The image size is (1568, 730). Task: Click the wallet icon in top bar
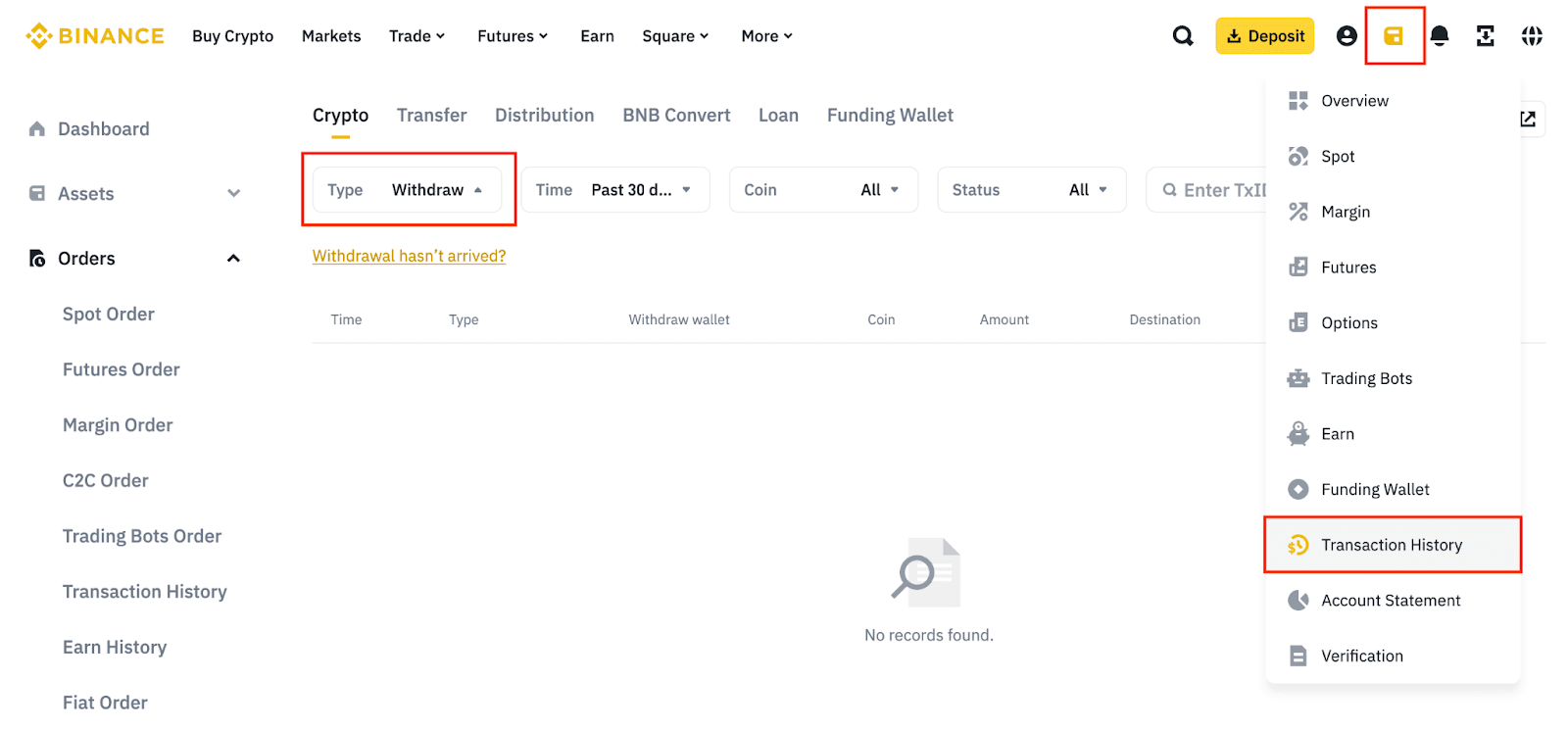tap(1394, 36)
